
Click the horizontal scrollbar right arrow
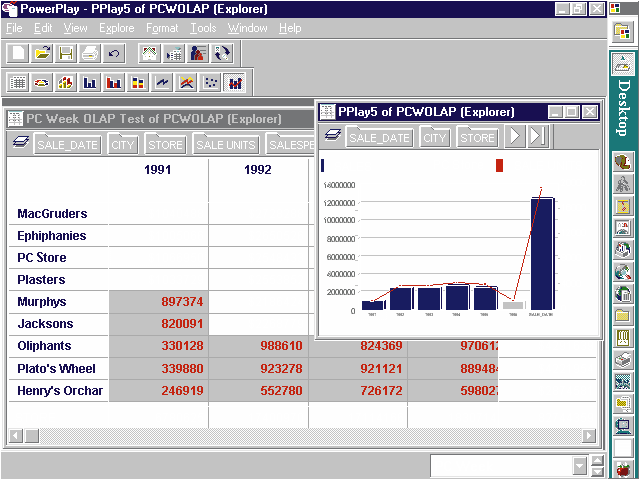click(589, 436)
